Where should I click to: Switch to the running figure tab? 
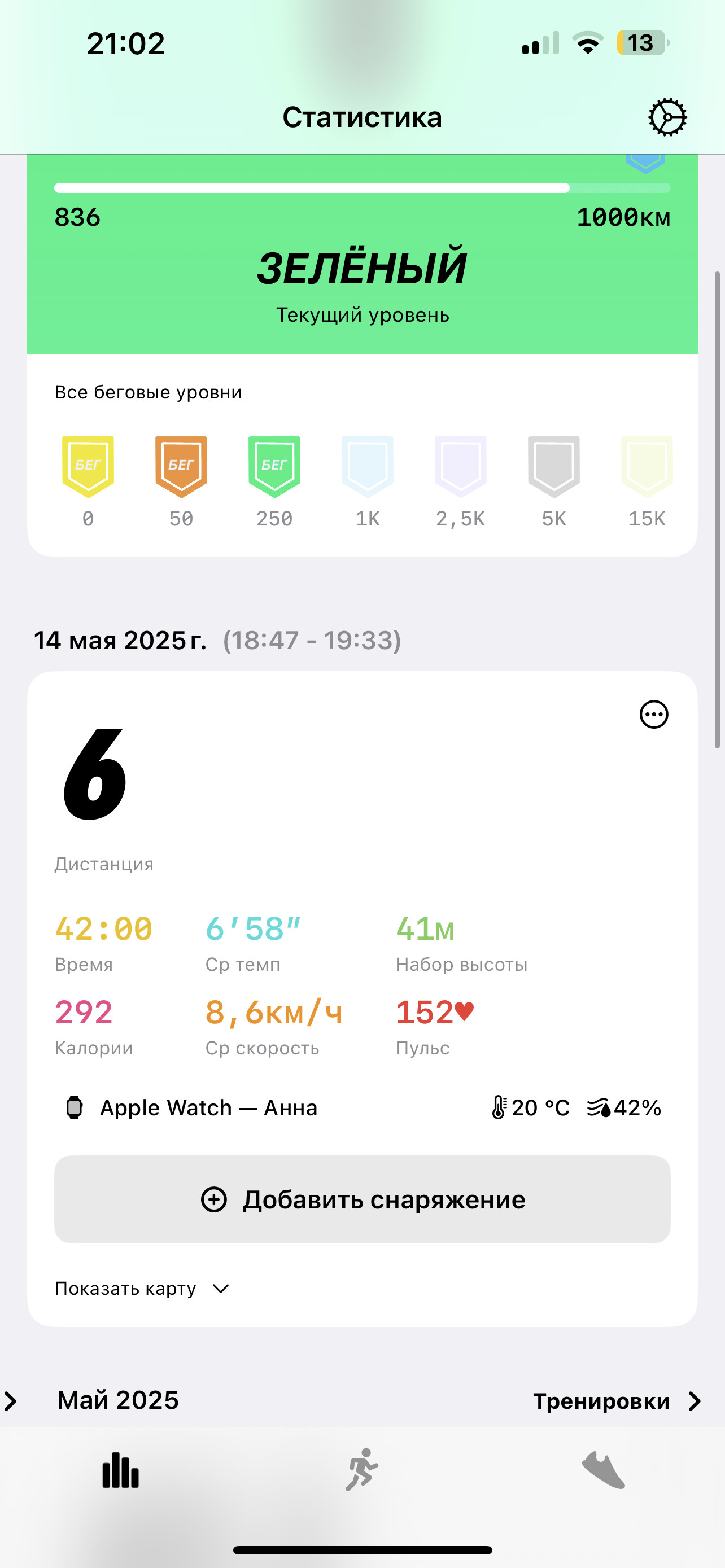pyautogui.click(x=362, y=1469)
